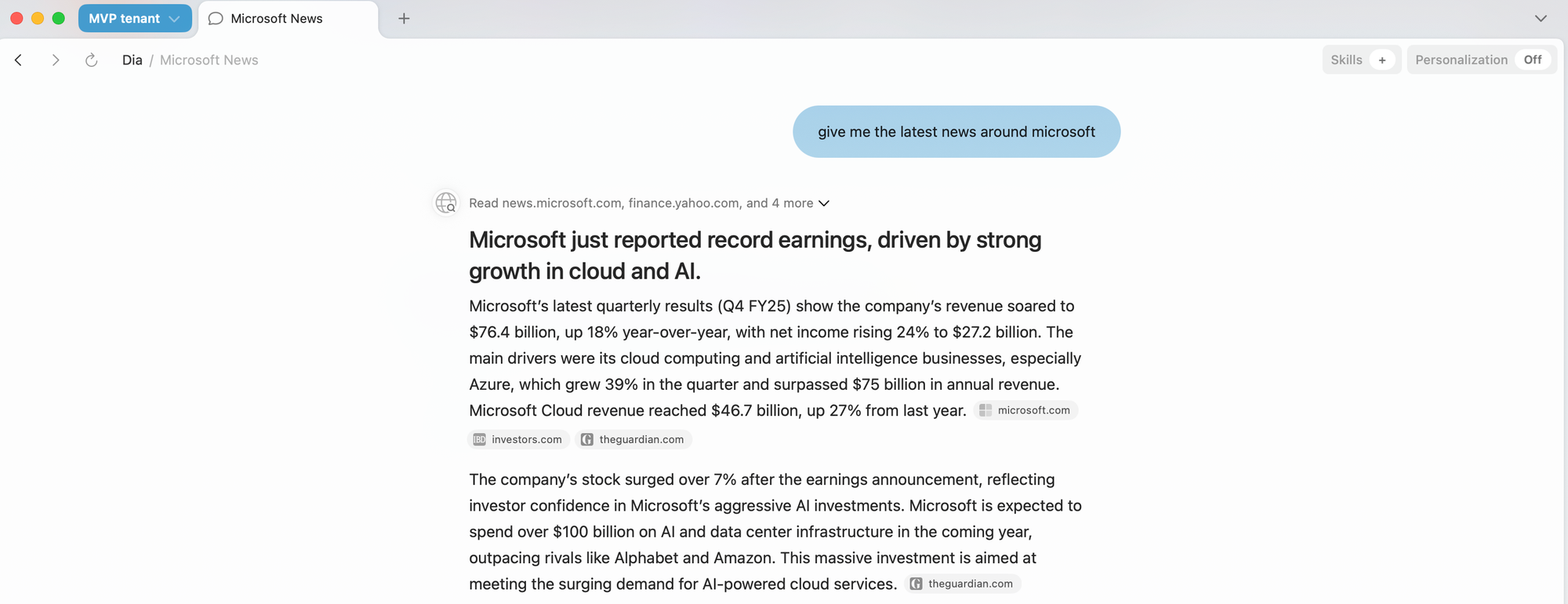
Task: Open the MVP tenant dropdown
Action: coord(135,18)
